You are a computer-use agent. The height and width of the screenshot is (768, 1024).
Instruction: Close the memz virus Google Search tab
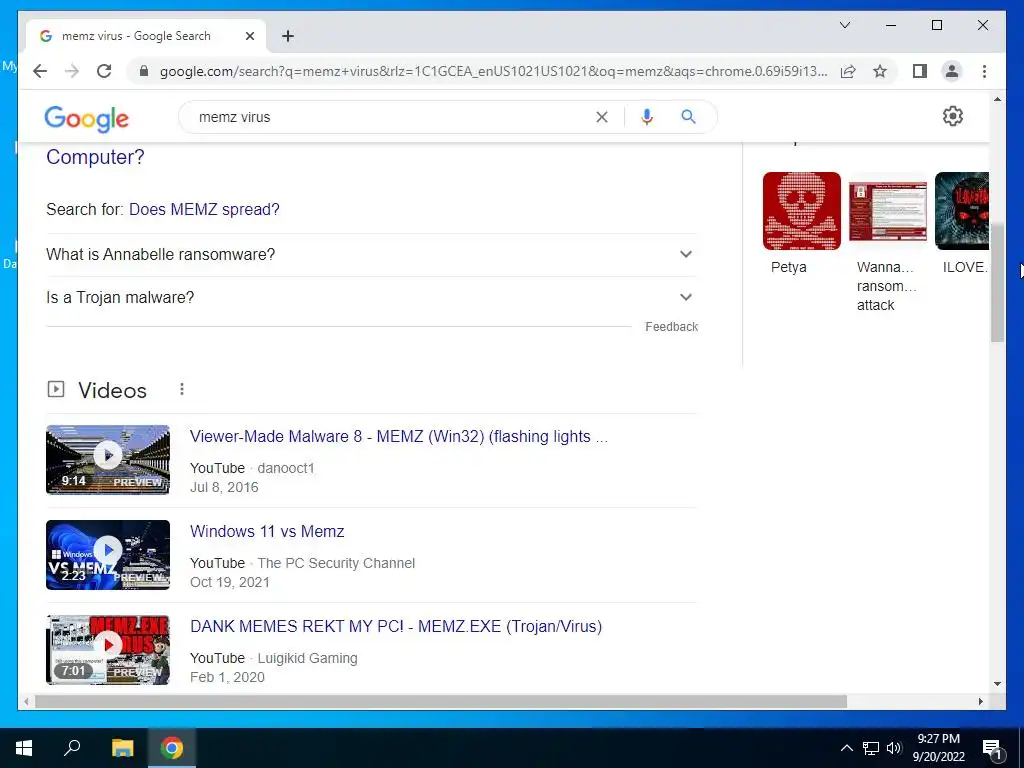click(249, 36)
